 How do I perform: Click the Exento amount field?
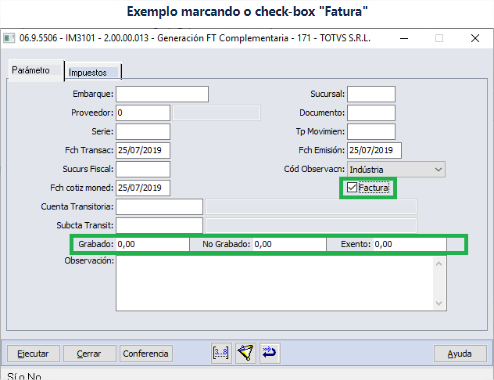(x=409, y=244)
